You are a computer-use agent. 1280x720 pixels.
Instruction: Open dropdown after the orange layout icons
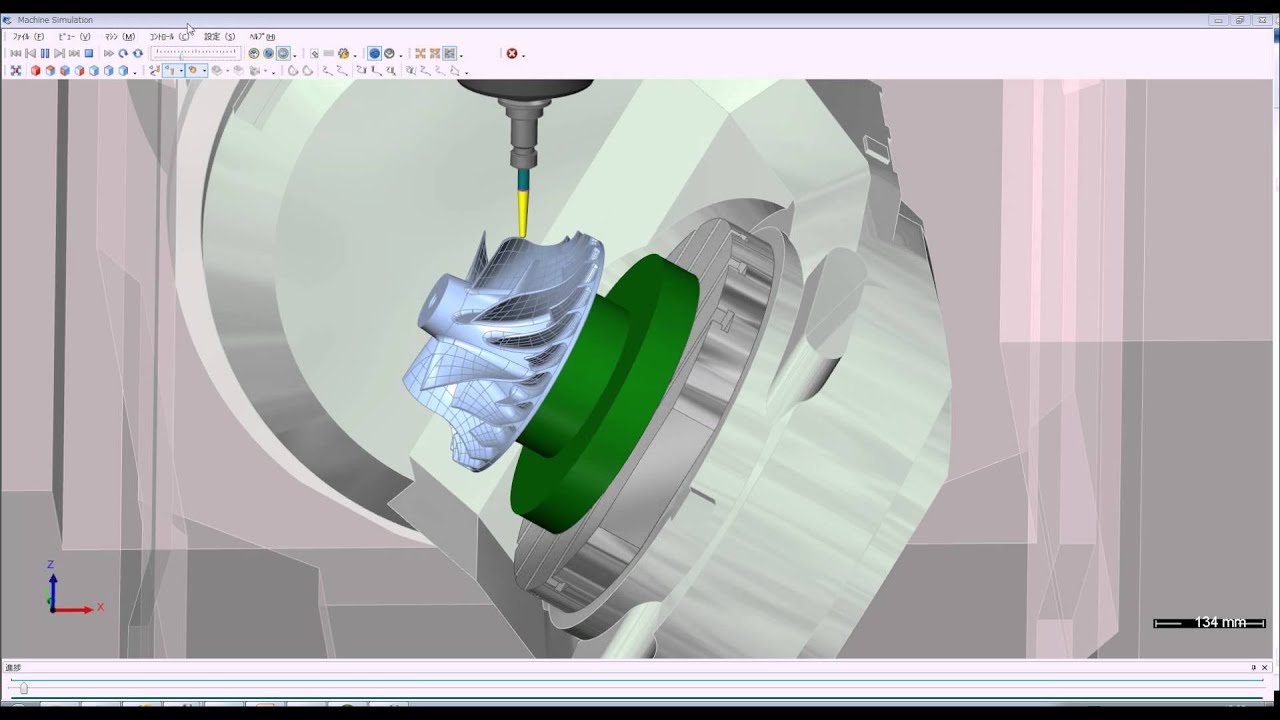[461, 55]
